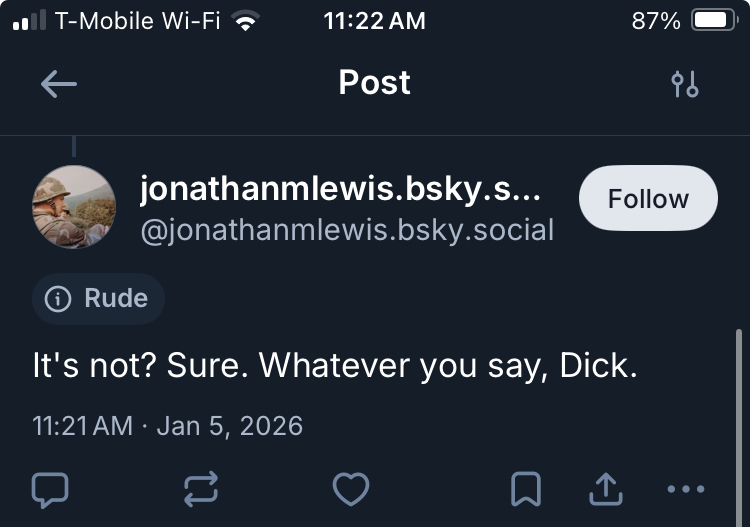Tap the Rude moderation label
The width and height of the screenshot is (750, 527).
[98, 298]
